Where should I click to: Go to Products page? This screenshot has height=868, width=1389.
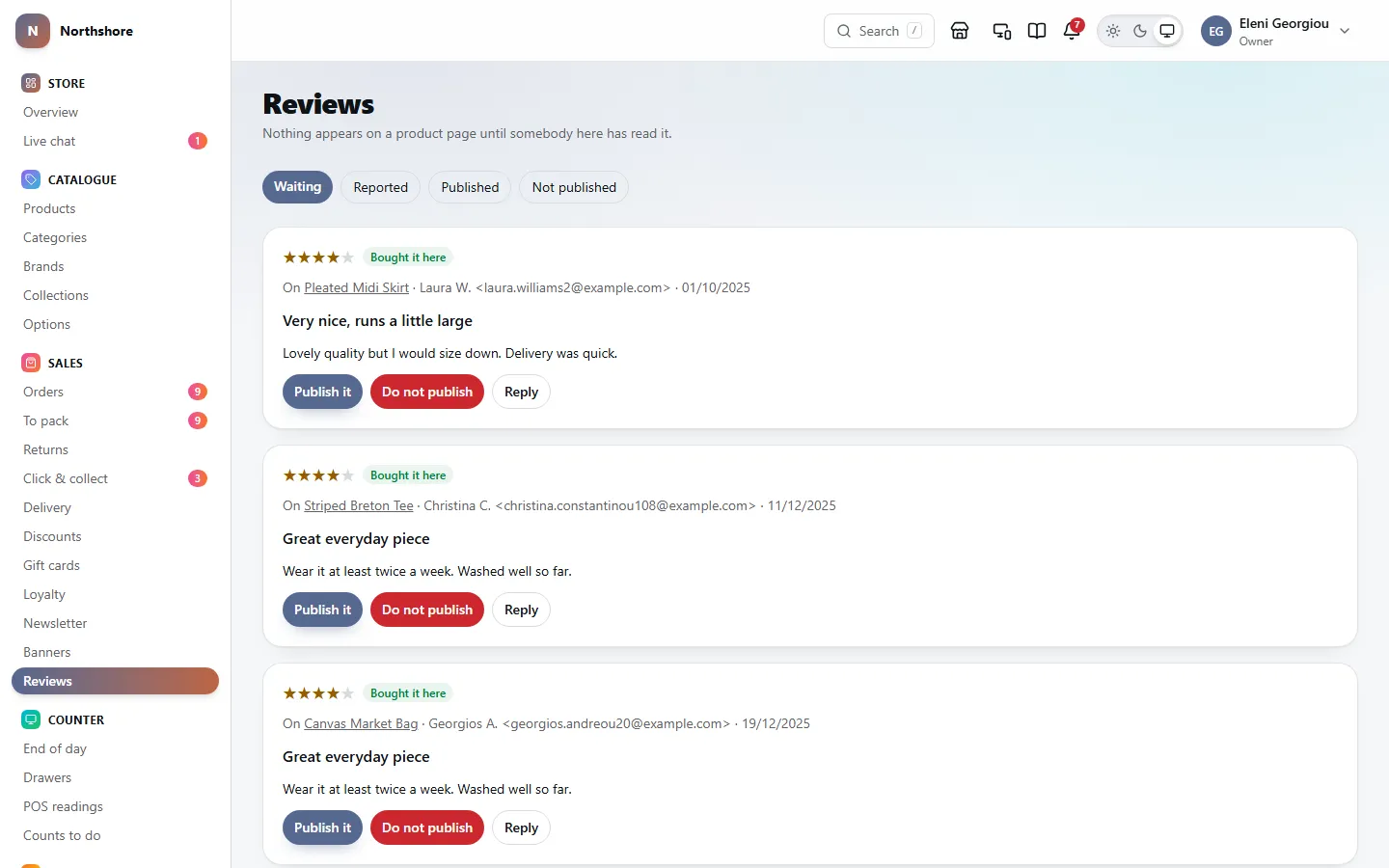click(x=115, y=208)
